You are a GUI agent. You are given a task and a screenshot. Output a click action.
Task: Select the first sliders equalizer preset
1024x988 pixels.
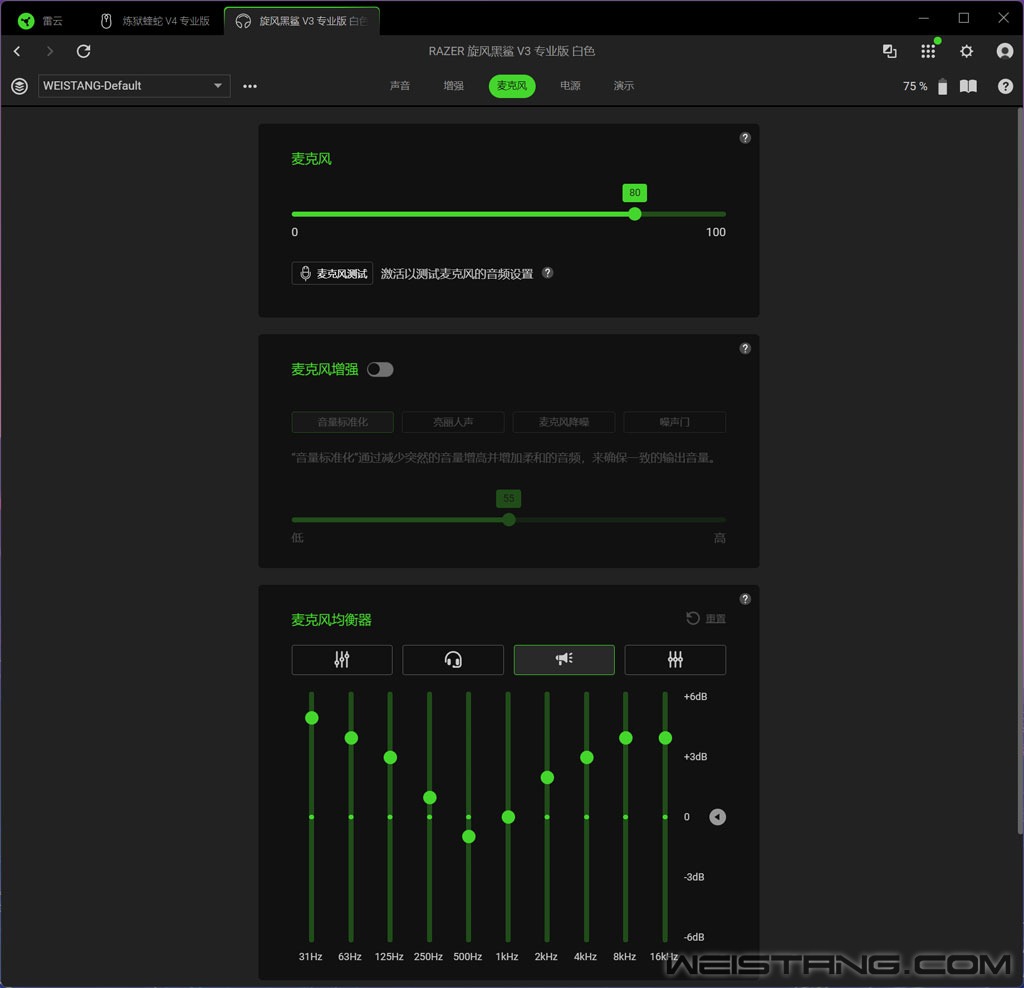[342, 660]
